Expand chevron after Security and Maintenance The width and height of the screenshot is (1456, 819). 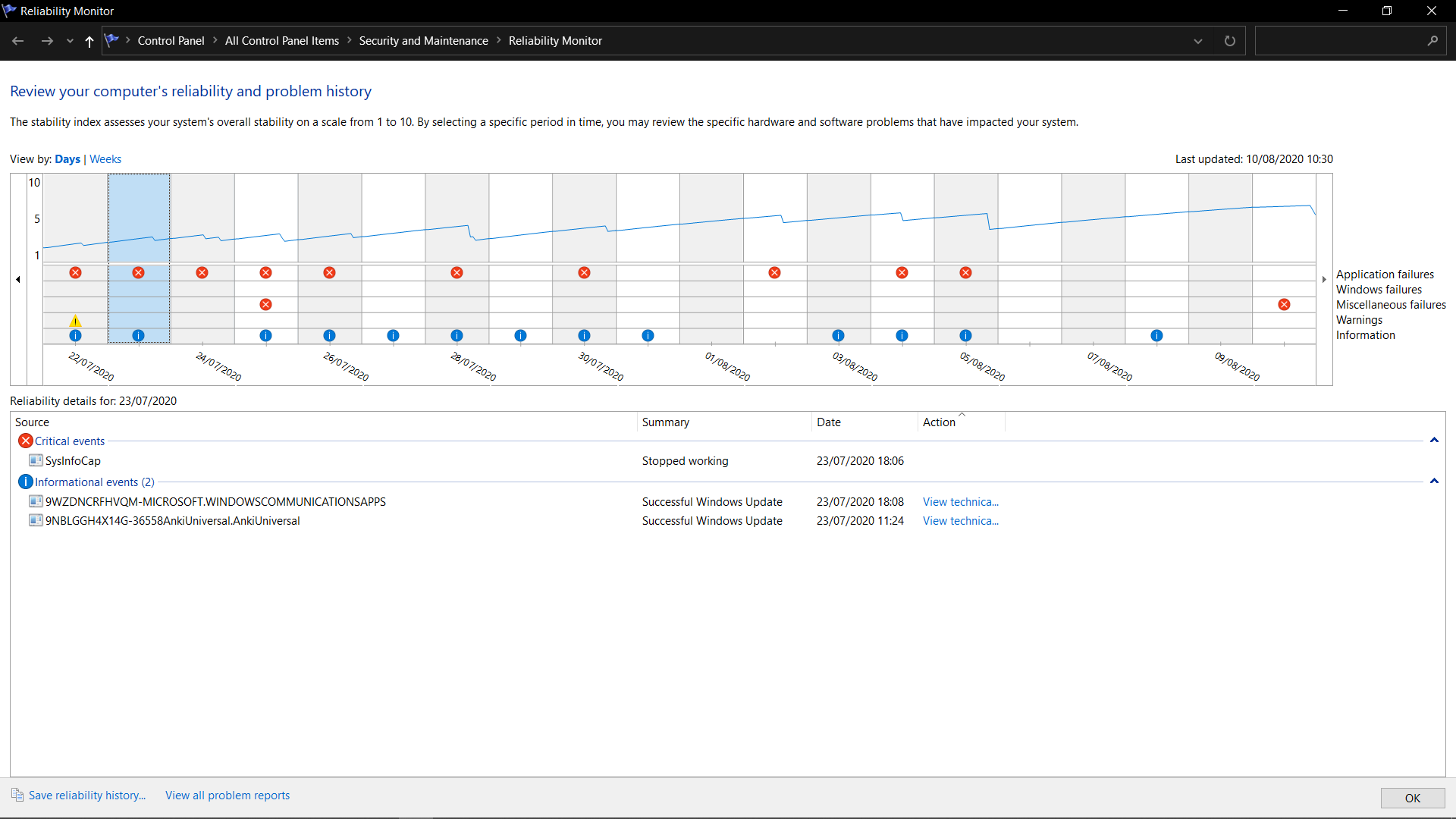499,41
